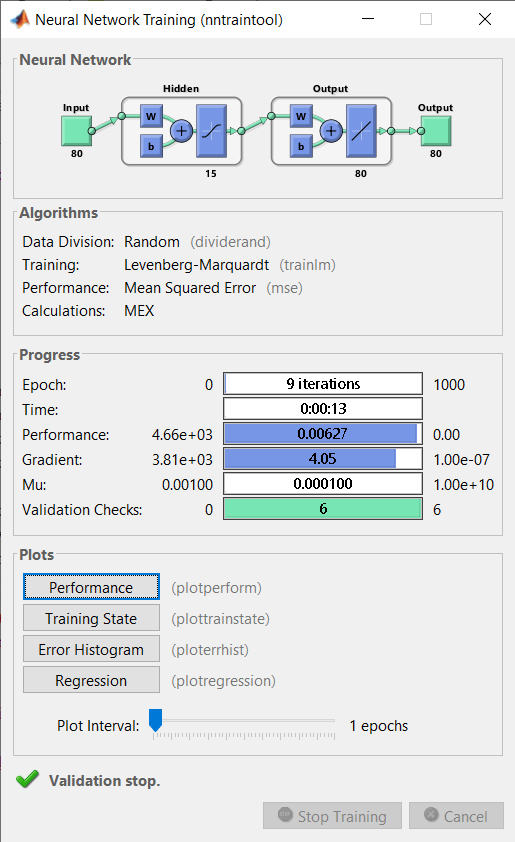This screenshot has width=515, height=842.
Task: Click the MEX calculations value
Action: [x=139, y=311]
